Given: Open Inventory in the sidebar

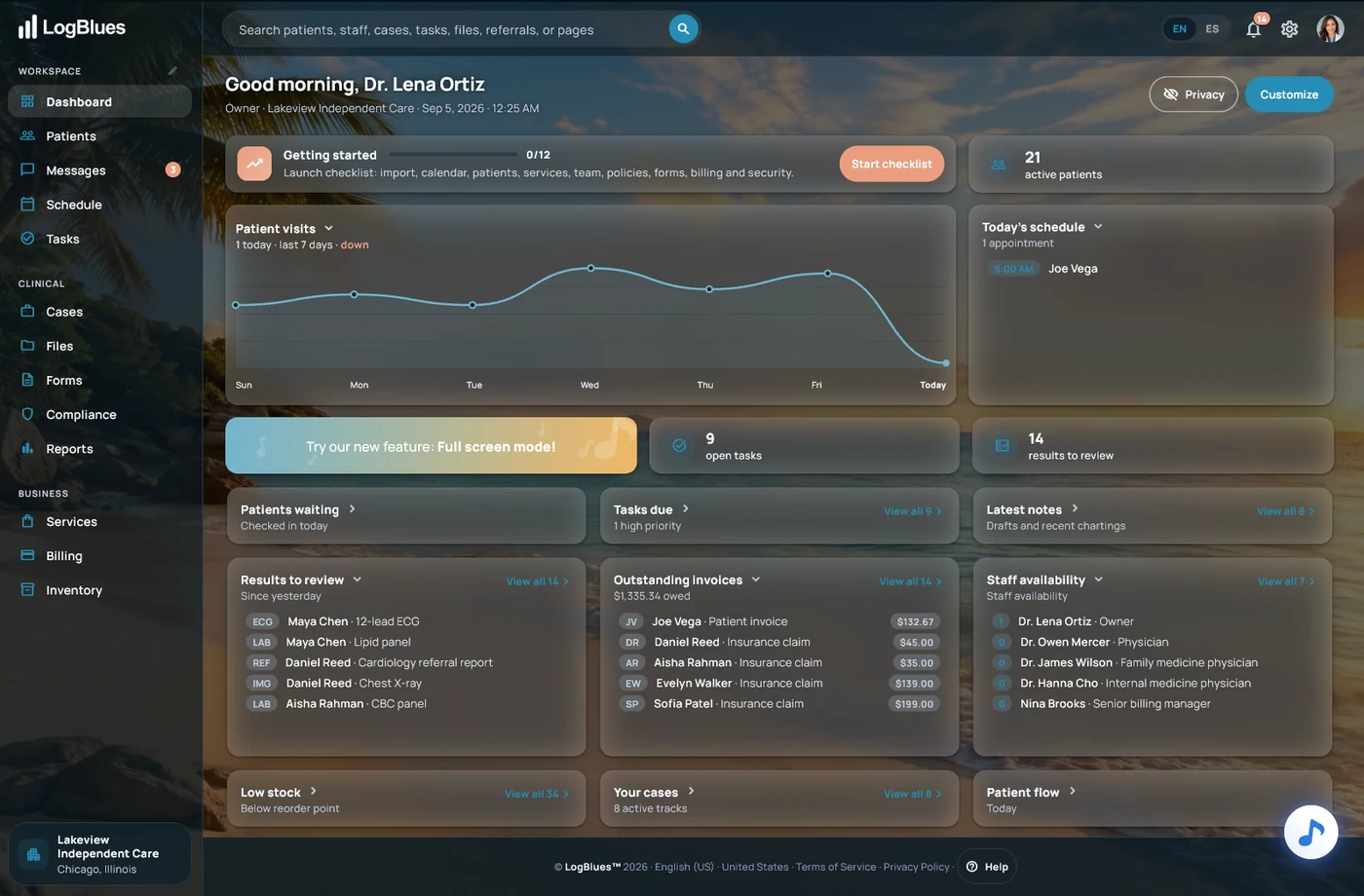Looking at the screenshot, I should pos(99,590).
